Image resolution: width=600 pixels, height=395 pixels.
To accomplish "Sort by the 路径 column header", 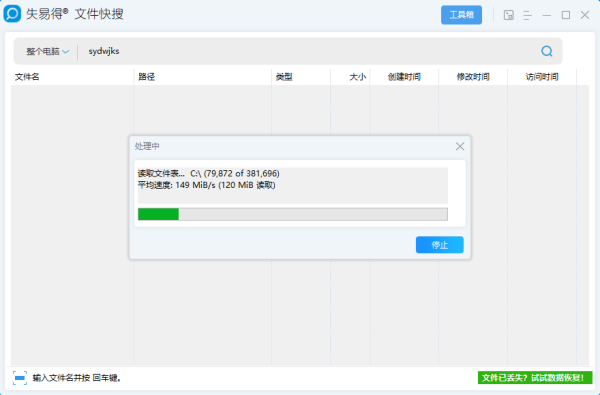I will (x=203, y=77).
